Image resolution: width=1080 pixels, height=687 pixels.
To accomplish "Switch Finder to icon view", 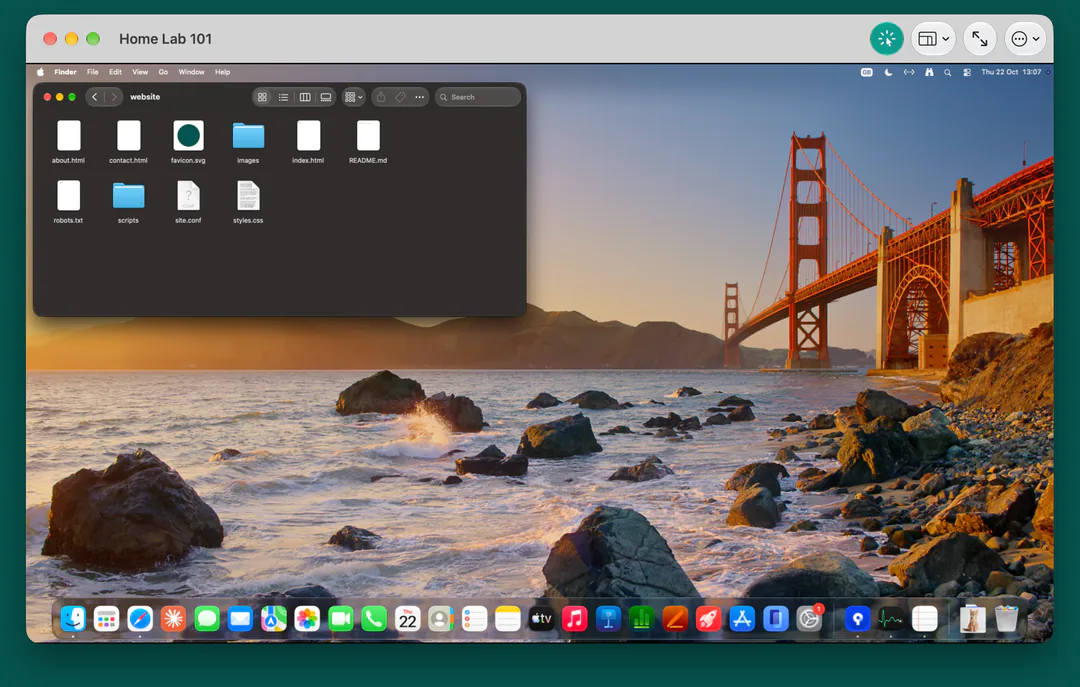I will coord(262,97).
